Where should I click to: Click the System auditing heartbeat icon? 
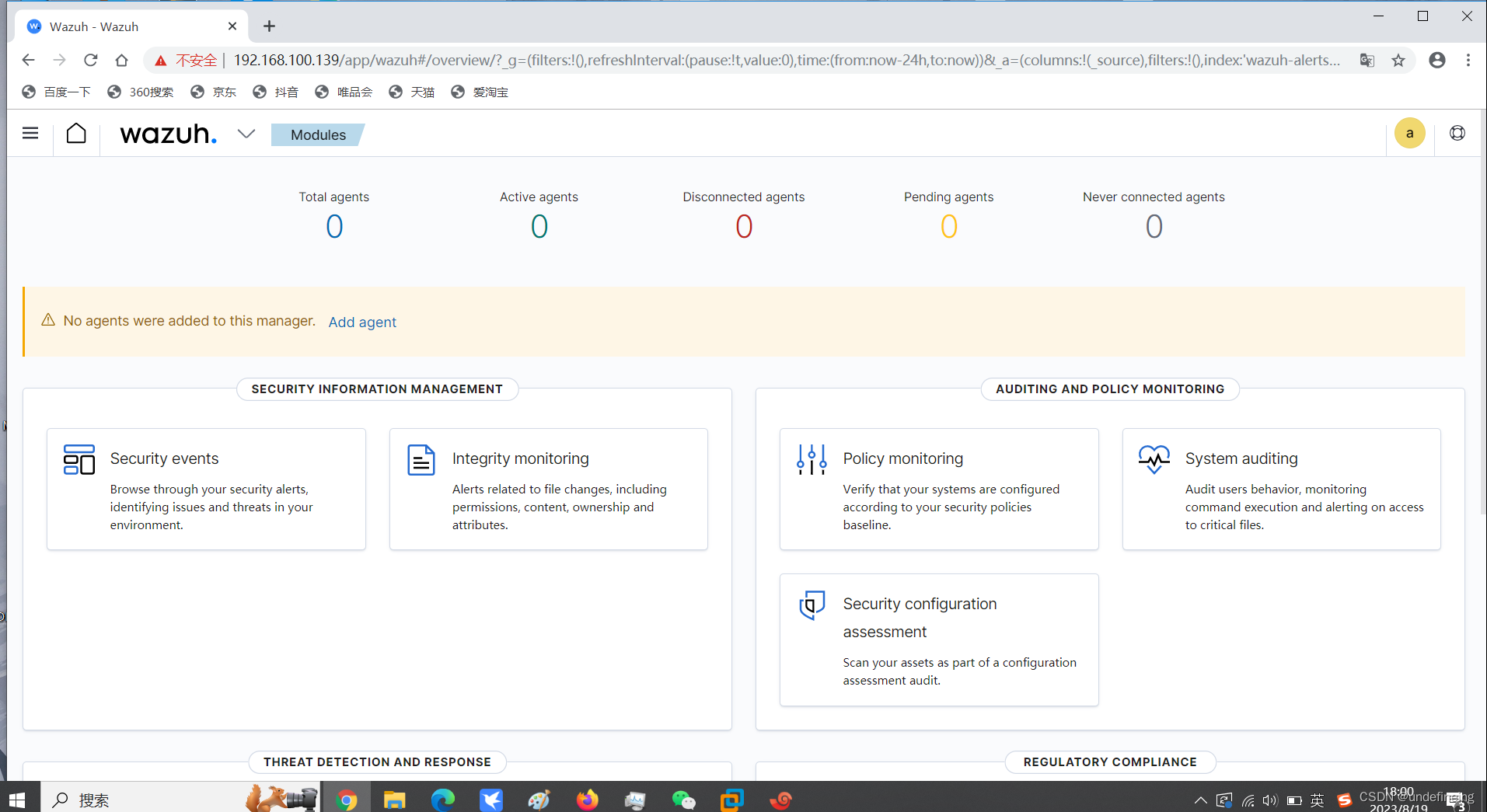pos(1154,459)
